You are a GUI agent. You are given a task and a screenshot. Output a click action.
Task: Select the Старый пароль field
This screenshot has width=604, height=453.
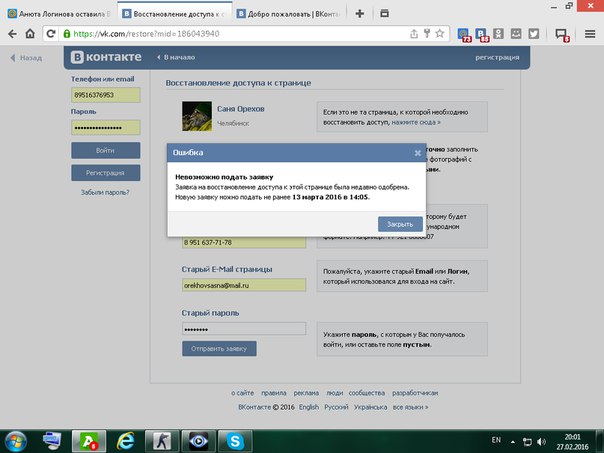click(244, 329)
